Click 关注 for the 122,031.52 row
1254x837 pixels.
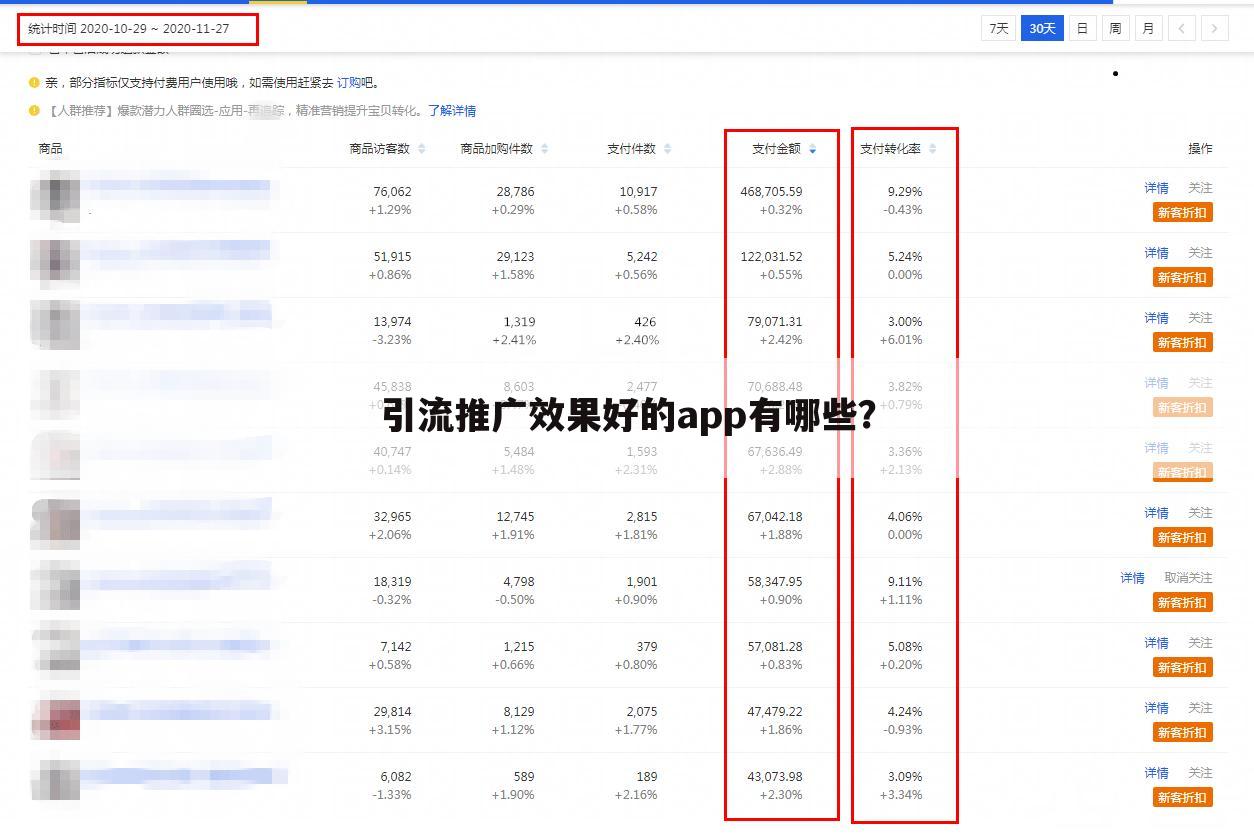pyautogui.click(x=1200, y=253)
